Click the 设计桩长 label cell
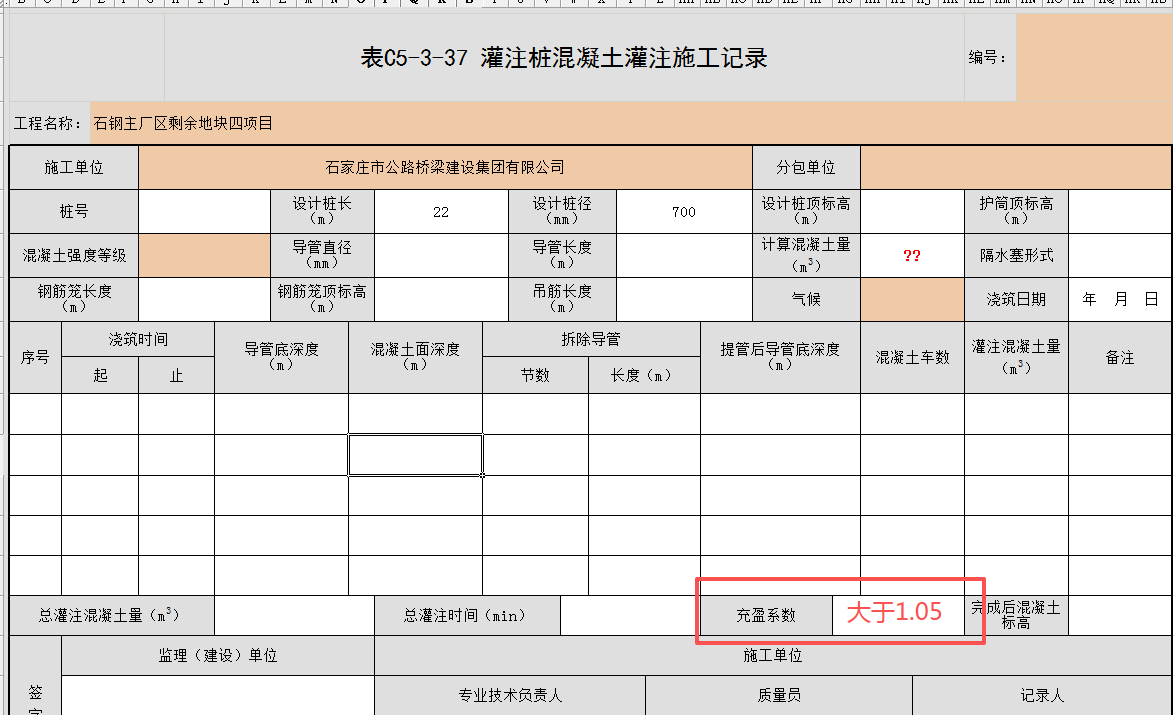Image resolution: width=1173 pixels, height=715 pixels. click(x=322, y=212)
